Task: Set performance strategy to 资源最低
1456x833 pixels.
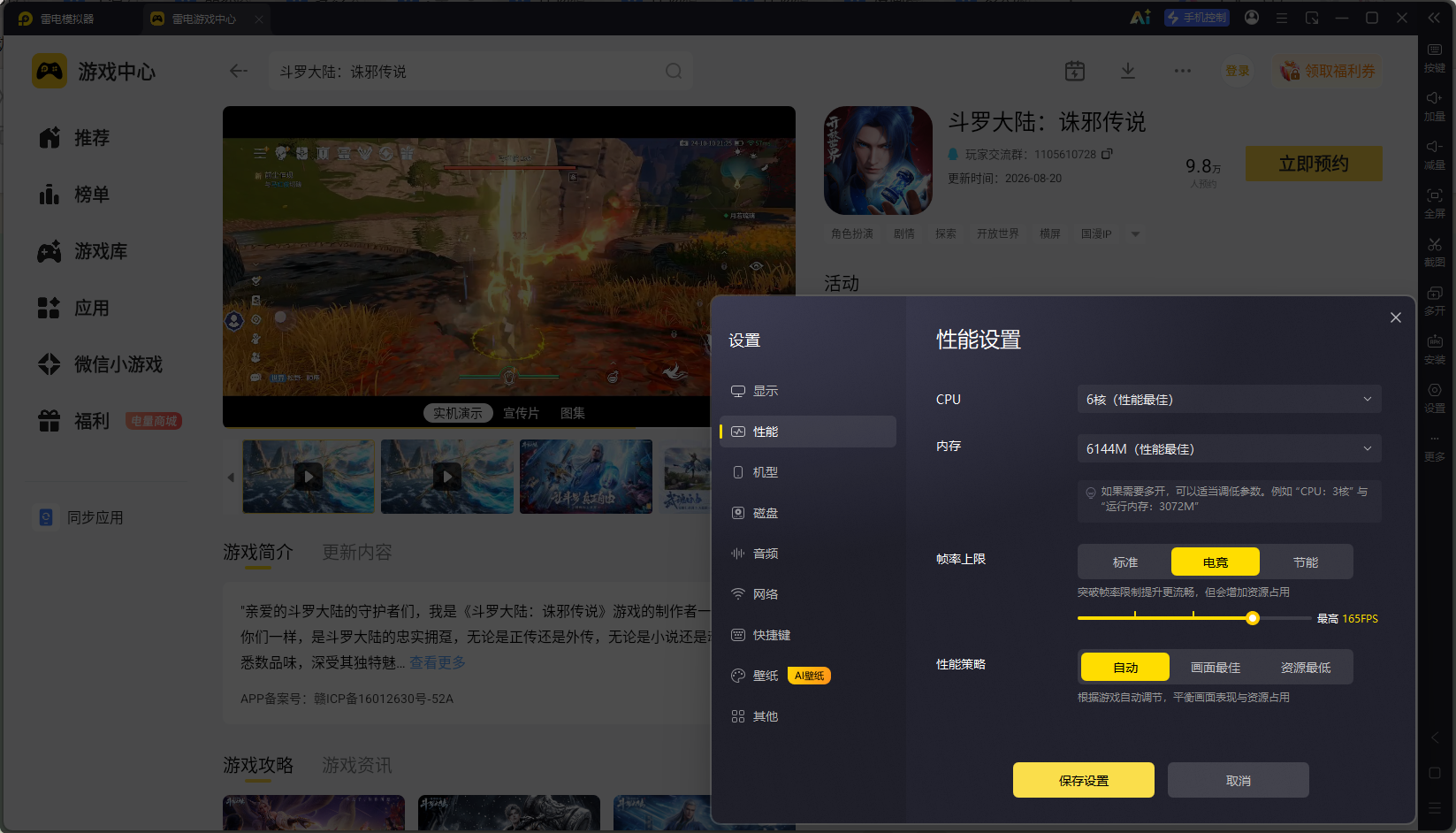Action: tap(1306, 668)
